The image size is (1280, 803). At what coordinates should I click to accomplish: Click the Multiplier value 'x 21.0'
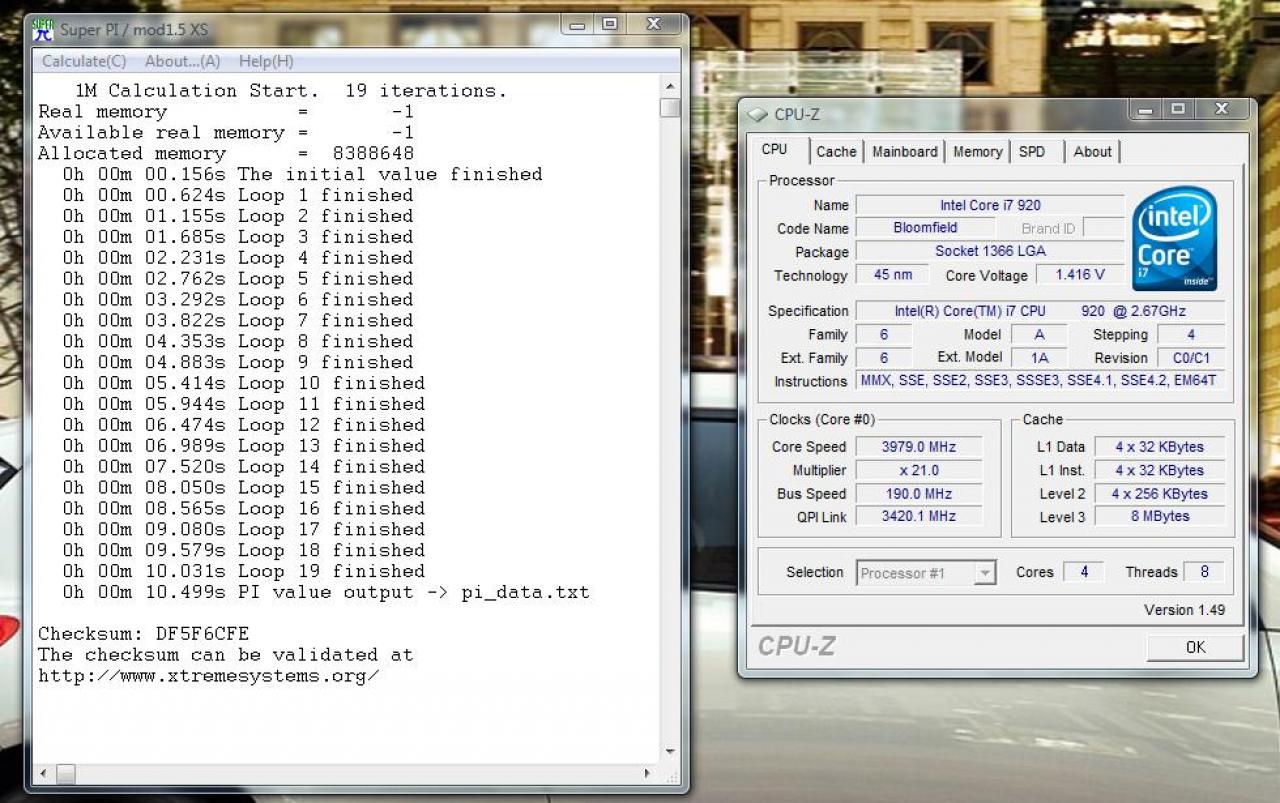tap(919, 470)
